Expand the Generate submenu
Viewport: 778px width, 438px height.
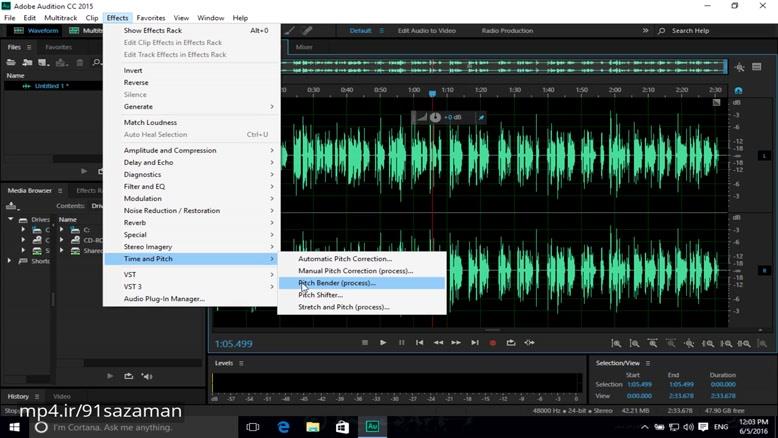click(x=192, y=107)
